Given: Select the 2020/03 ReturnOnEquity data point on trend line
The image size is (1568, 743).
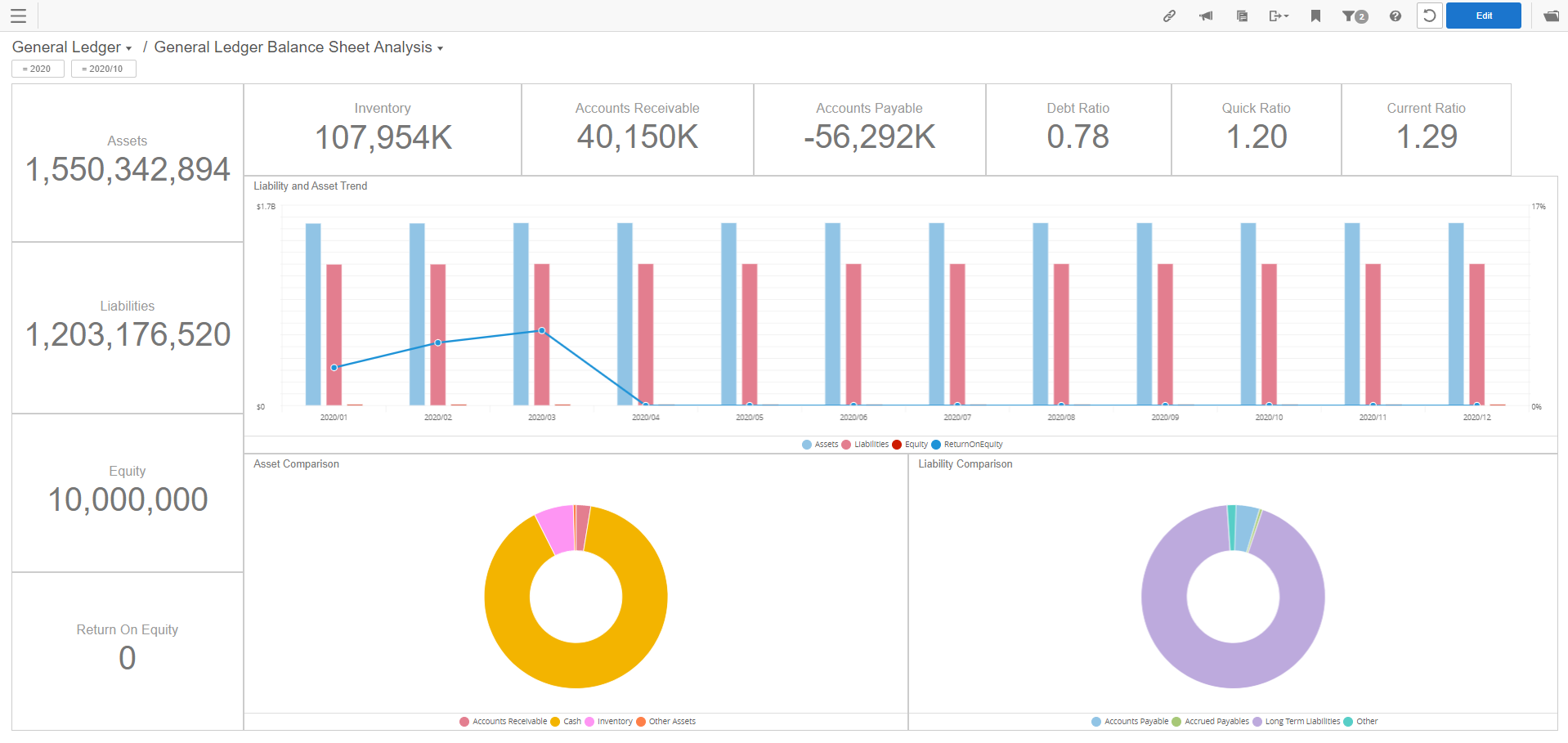Looking at the screenshot, I should [x=540, y=330].
